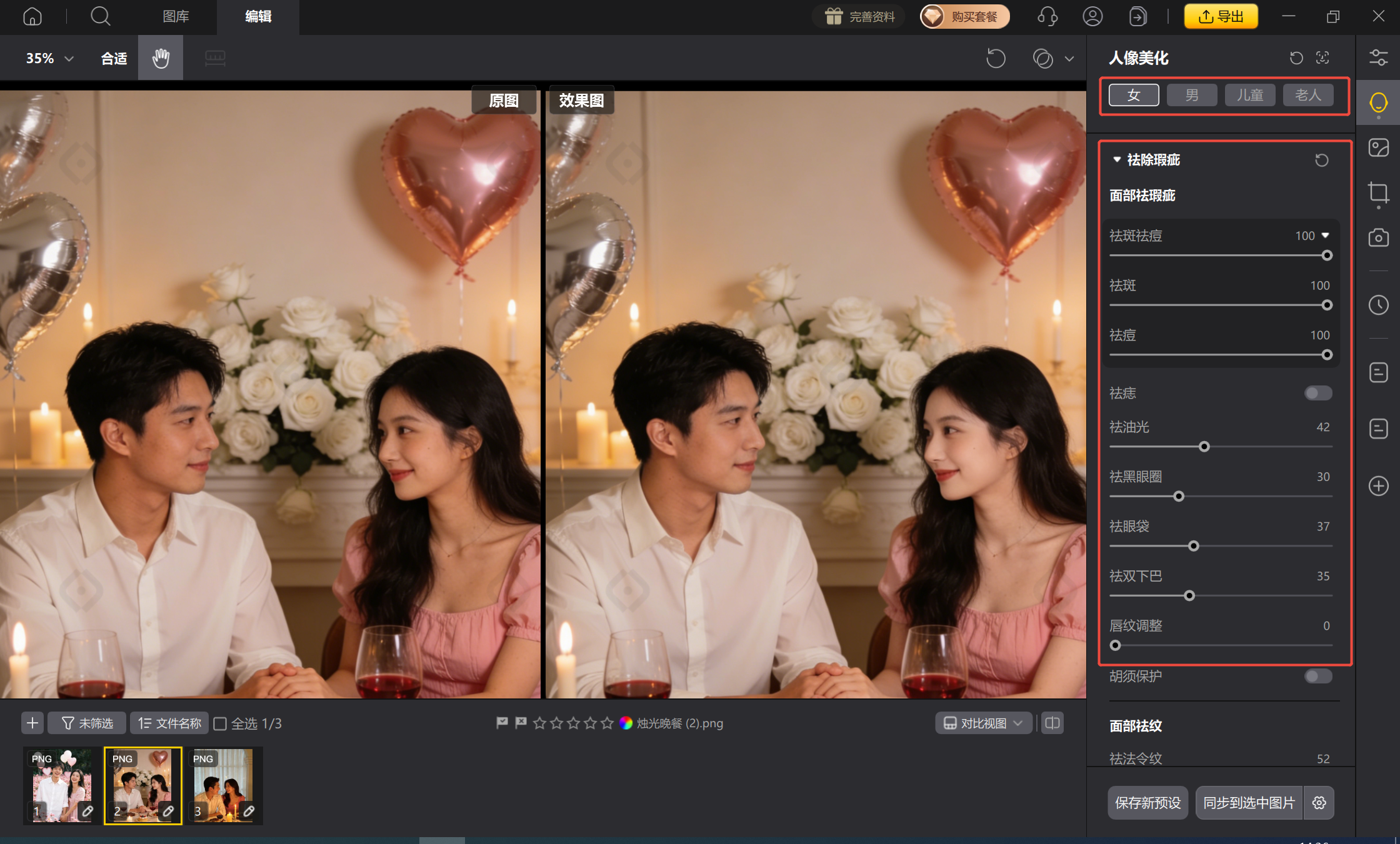Image resolution: width=1400 pixels, height=844 pixels.
Task: Open the history clock panel
Action: 1378,305
